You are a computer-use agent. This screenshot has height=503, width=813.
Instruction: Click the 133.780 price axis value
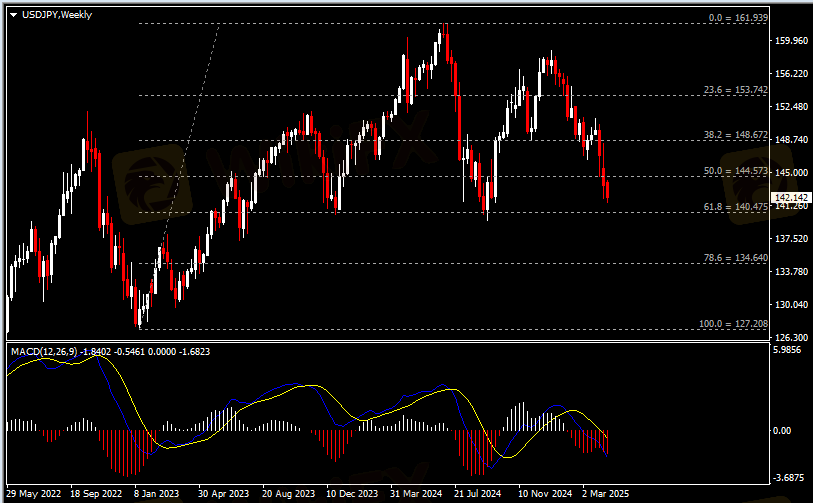[791, 271]
